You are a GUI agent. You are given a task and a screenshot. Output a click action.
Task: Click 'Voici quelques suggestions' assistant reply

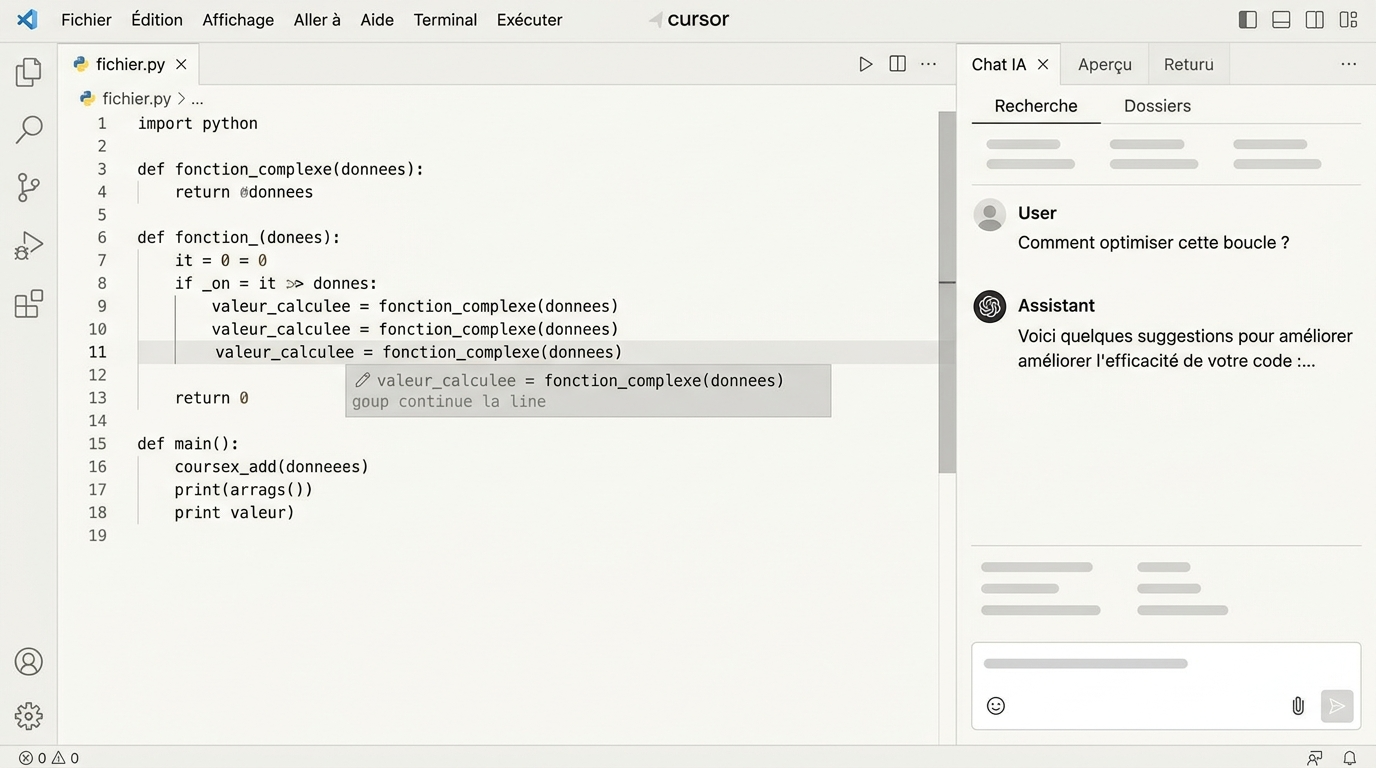pyautogui.click(x=1185, y=348)
